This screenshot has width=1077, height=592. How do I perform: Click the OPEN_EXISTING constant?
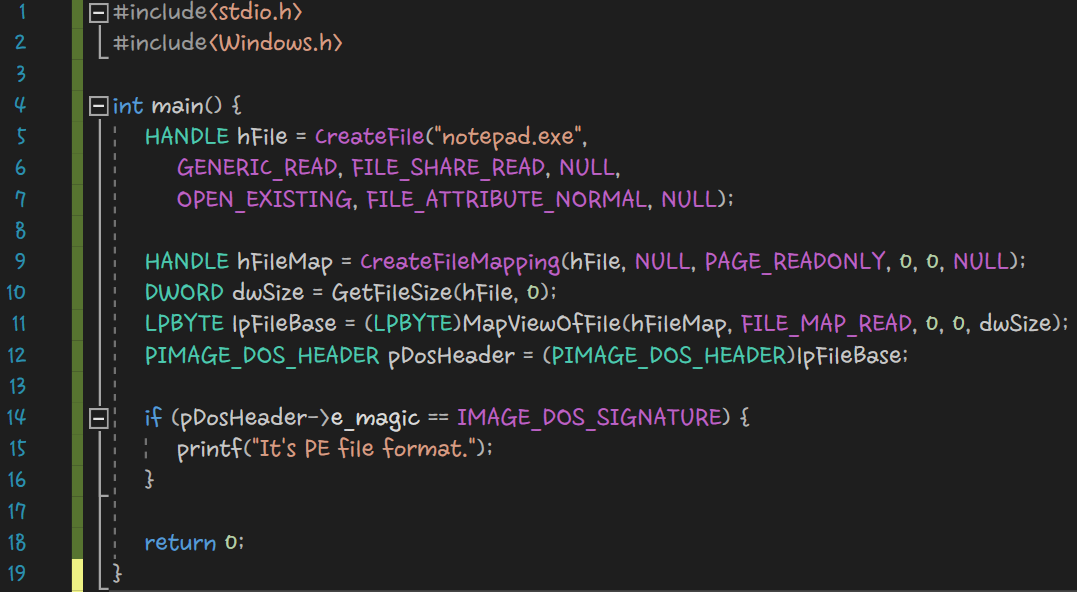point(264,199)
